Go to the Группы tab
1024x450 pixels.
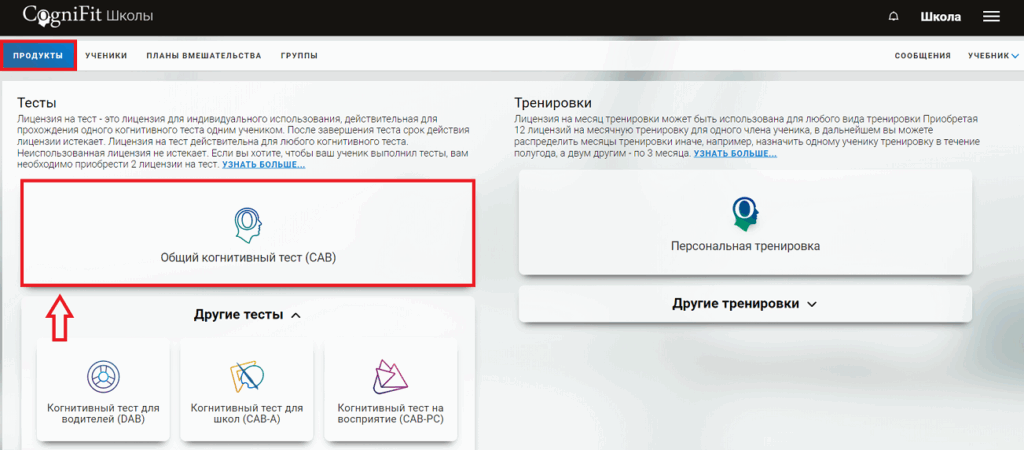(299, 56)
